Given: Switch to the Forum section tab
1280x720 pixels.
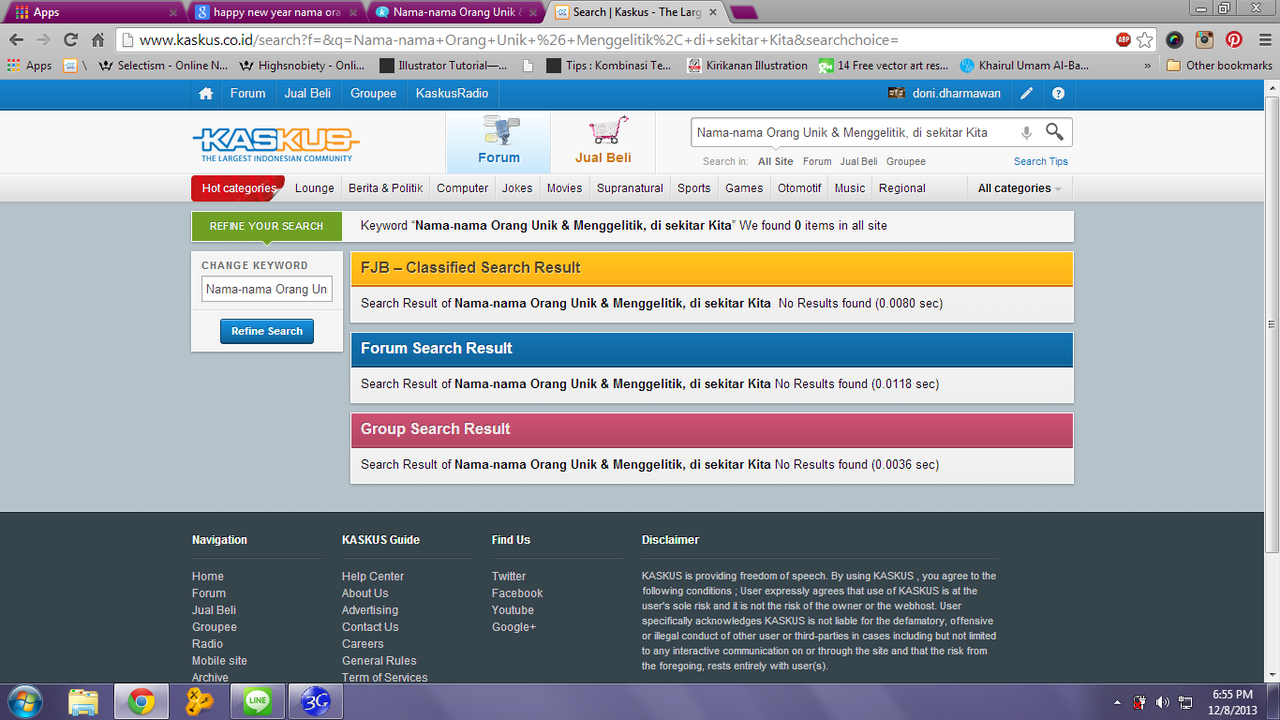Looking at the screenshot, I should pos(498,142).
